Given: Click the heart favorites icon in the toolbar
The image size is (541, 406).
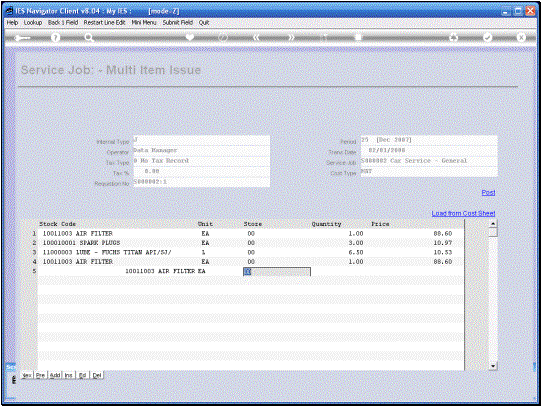Looking at the screenshot, I should click(189, 37).
